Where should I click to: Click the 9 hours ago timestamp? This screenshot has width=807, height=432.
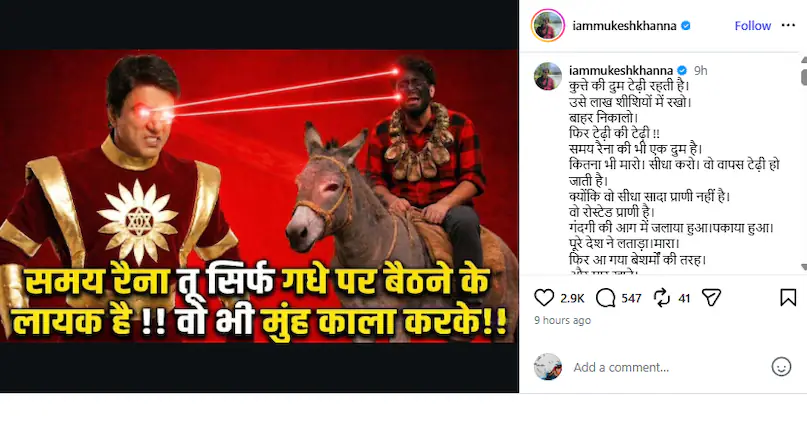pos(562,320)
